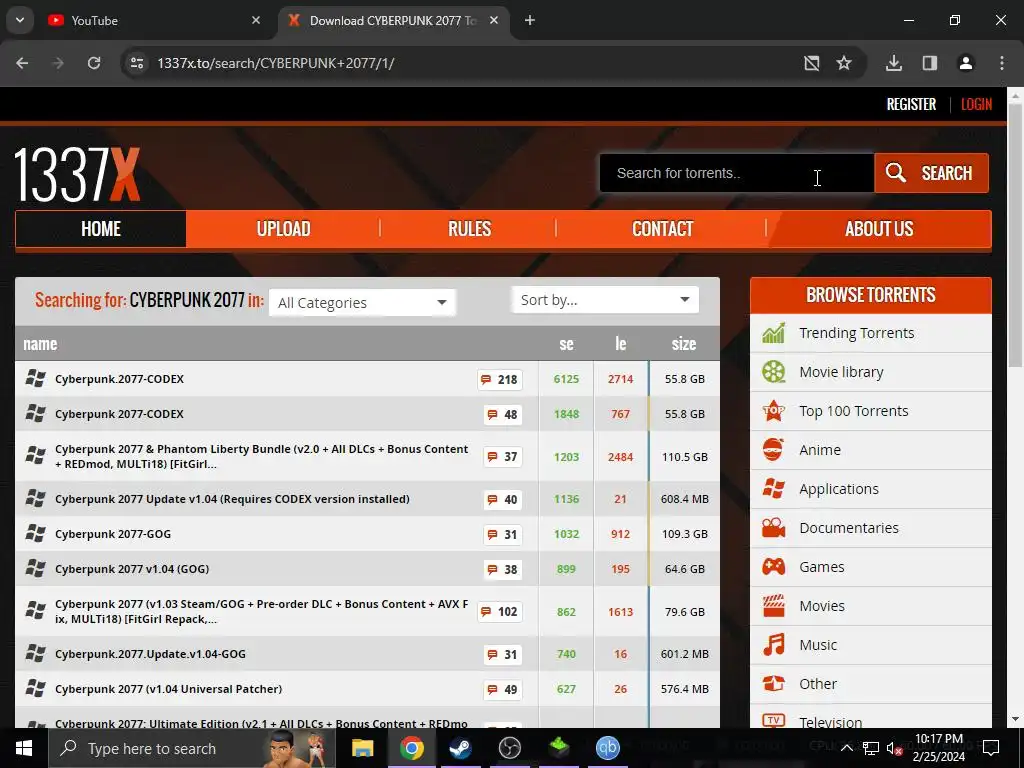Click the Music note icon
Viewport: 1024px width, 768px height.
(x=774, y=645)
